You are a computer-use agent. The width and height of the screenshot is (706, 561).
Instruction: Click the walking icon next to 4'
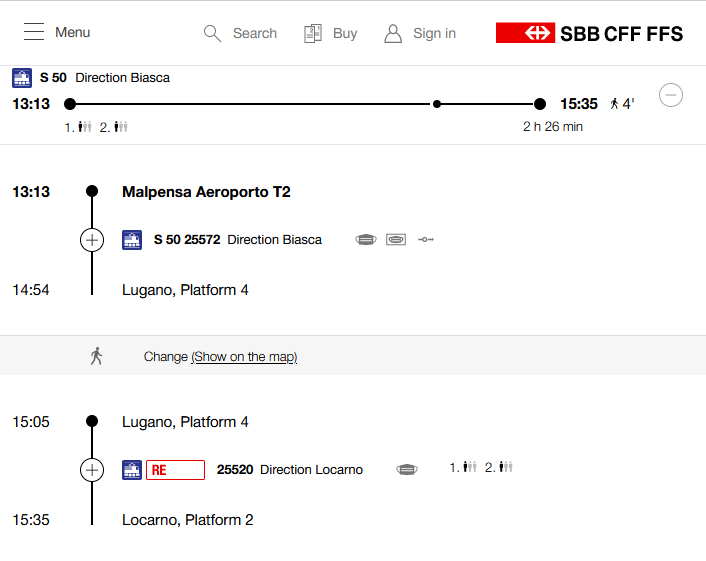pos(614,104)
